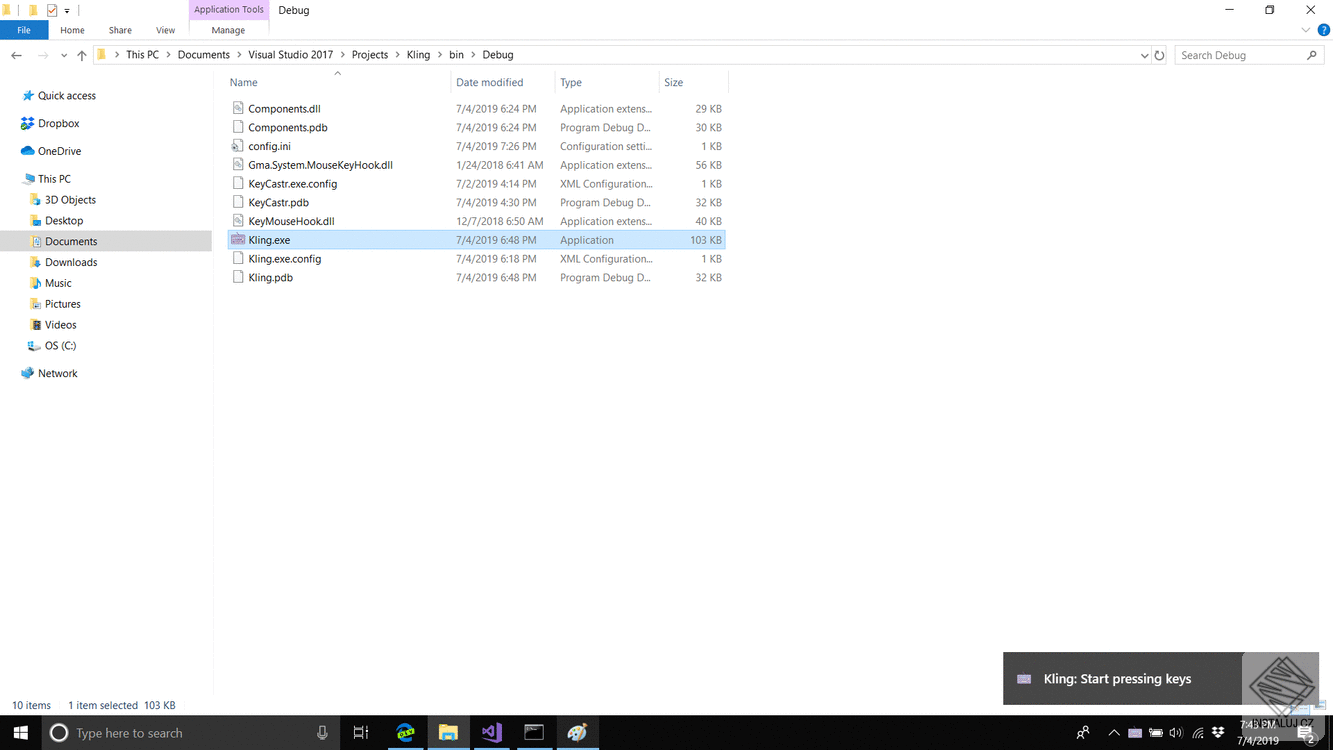Click the Kling keyboard tray icon
Image resolution: width=1333 pixels, height=750 pixels.
point(1135,733)
